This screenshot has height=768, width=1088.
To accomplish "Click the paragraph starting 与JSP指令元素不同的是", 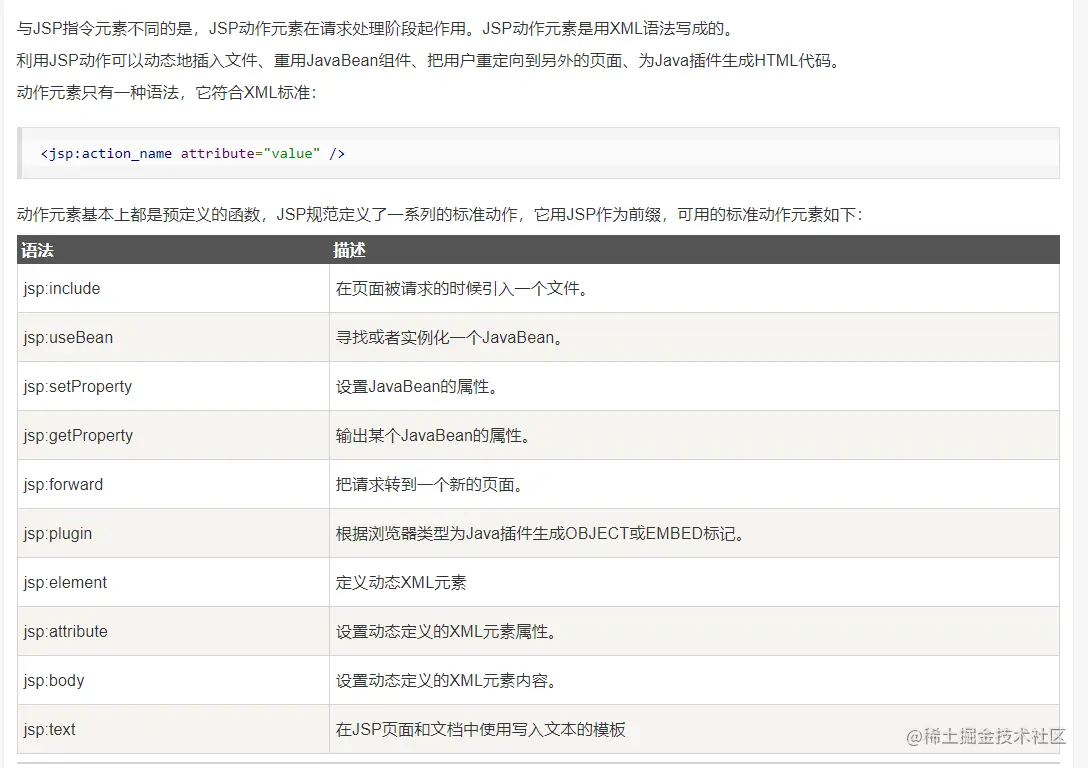I will point(375,28).
